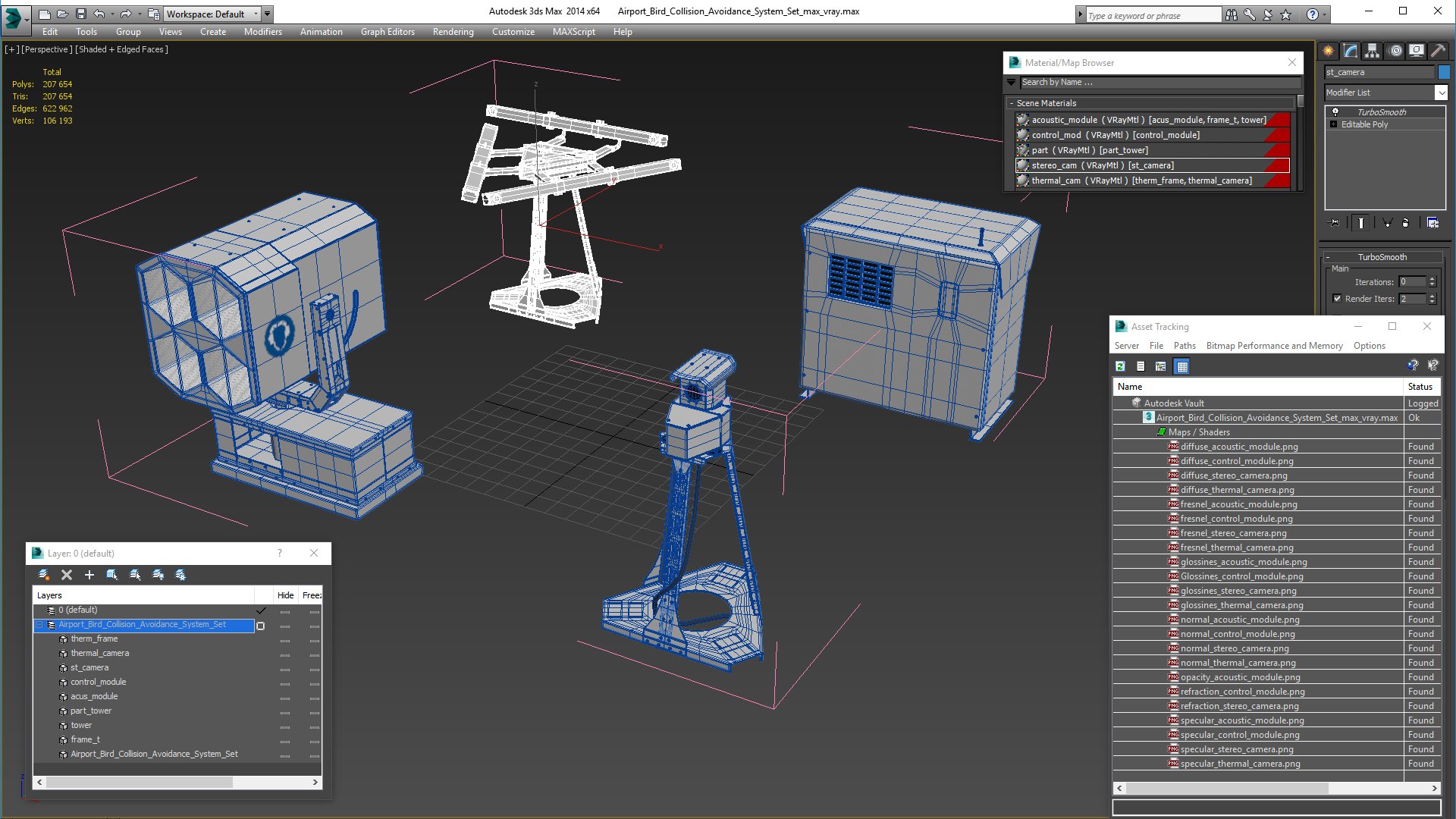
Task: Open the Hierarchy command panel tab
Action: coord(1372,51)
